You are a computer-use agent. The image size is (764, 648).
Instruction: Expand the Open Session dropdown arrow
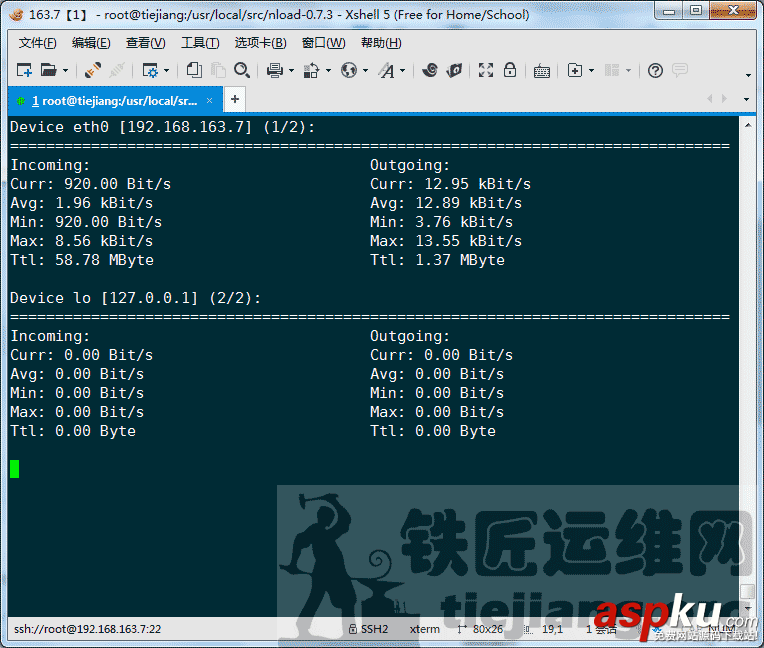click(65, 71)
